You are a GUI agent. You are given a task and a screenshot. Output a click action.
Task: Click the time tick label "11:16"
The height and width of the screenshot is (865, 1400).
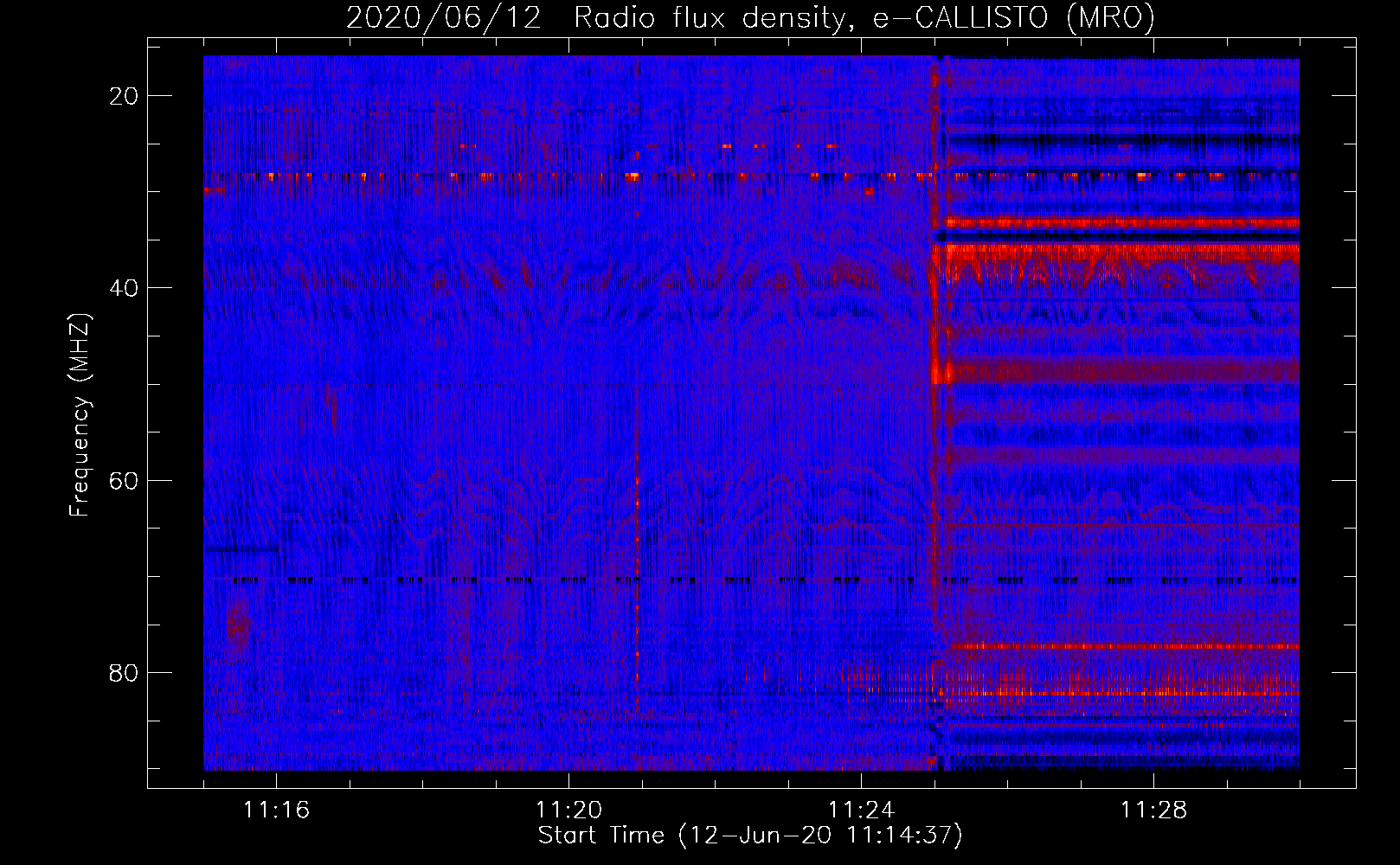276,811
